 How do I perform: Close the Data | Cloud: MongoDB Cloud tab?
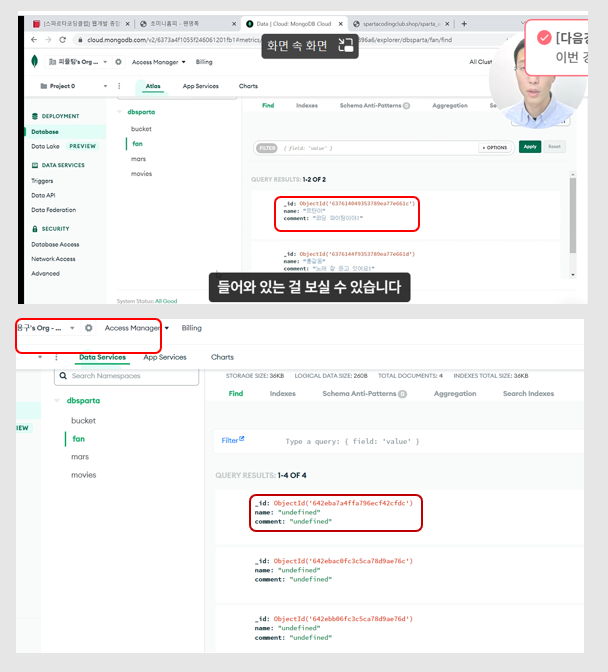click(x=341, y=24)
